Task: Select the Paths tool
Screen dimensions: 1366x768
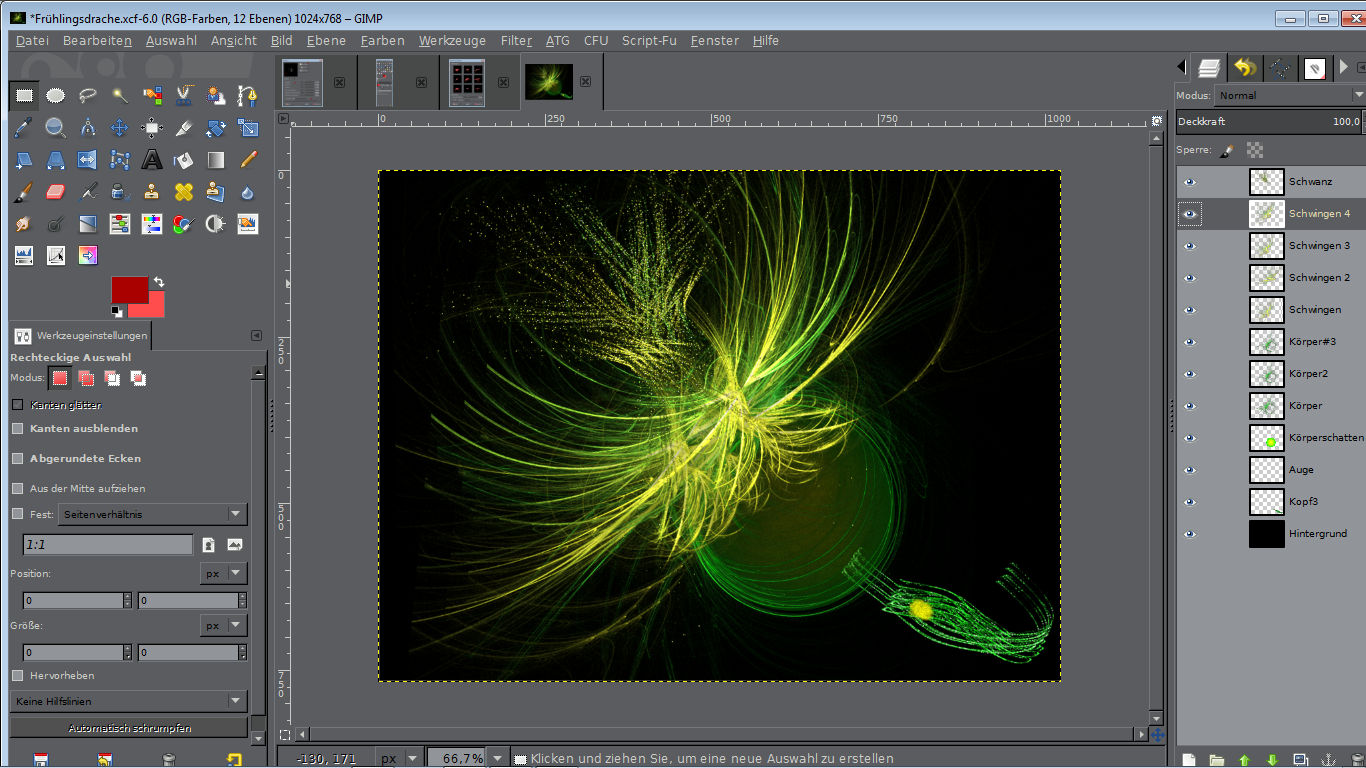Action: pyautogui.click(x=248, y=96)
